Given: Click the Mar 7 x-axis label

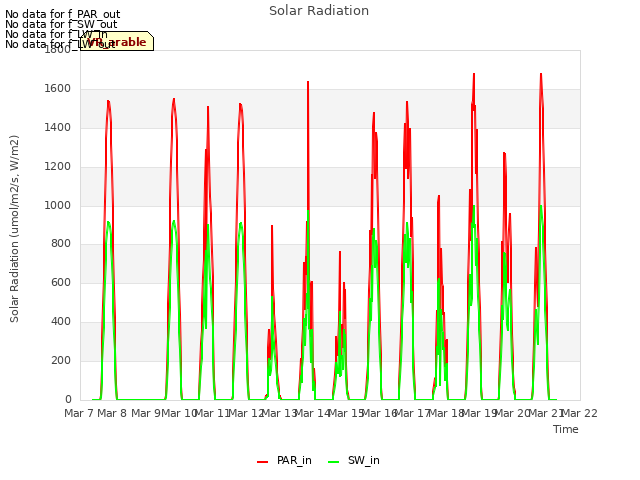Looking at the screenshot, I should click(x=79, y=413).
